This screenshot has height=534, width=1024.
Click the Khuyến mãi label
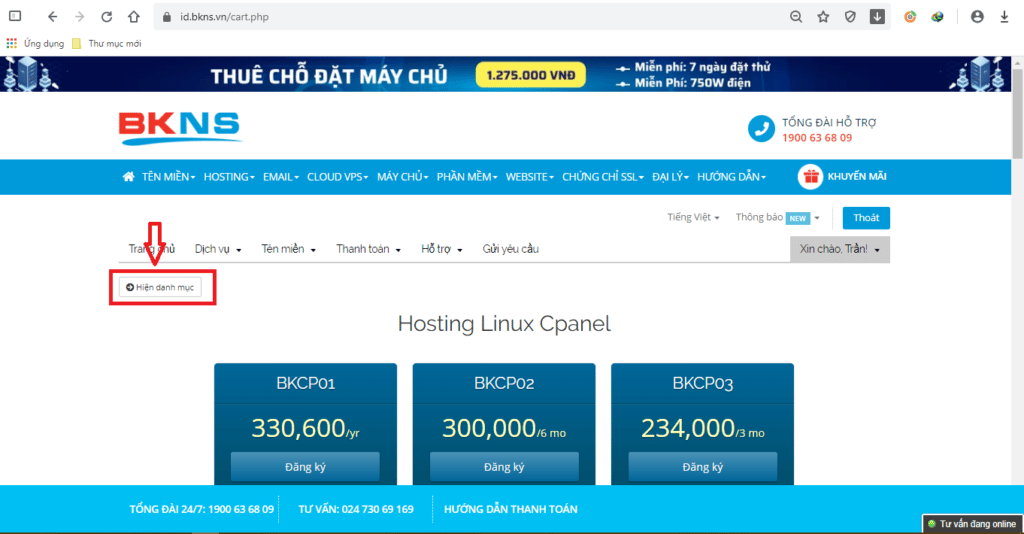(x=857, y=176)
